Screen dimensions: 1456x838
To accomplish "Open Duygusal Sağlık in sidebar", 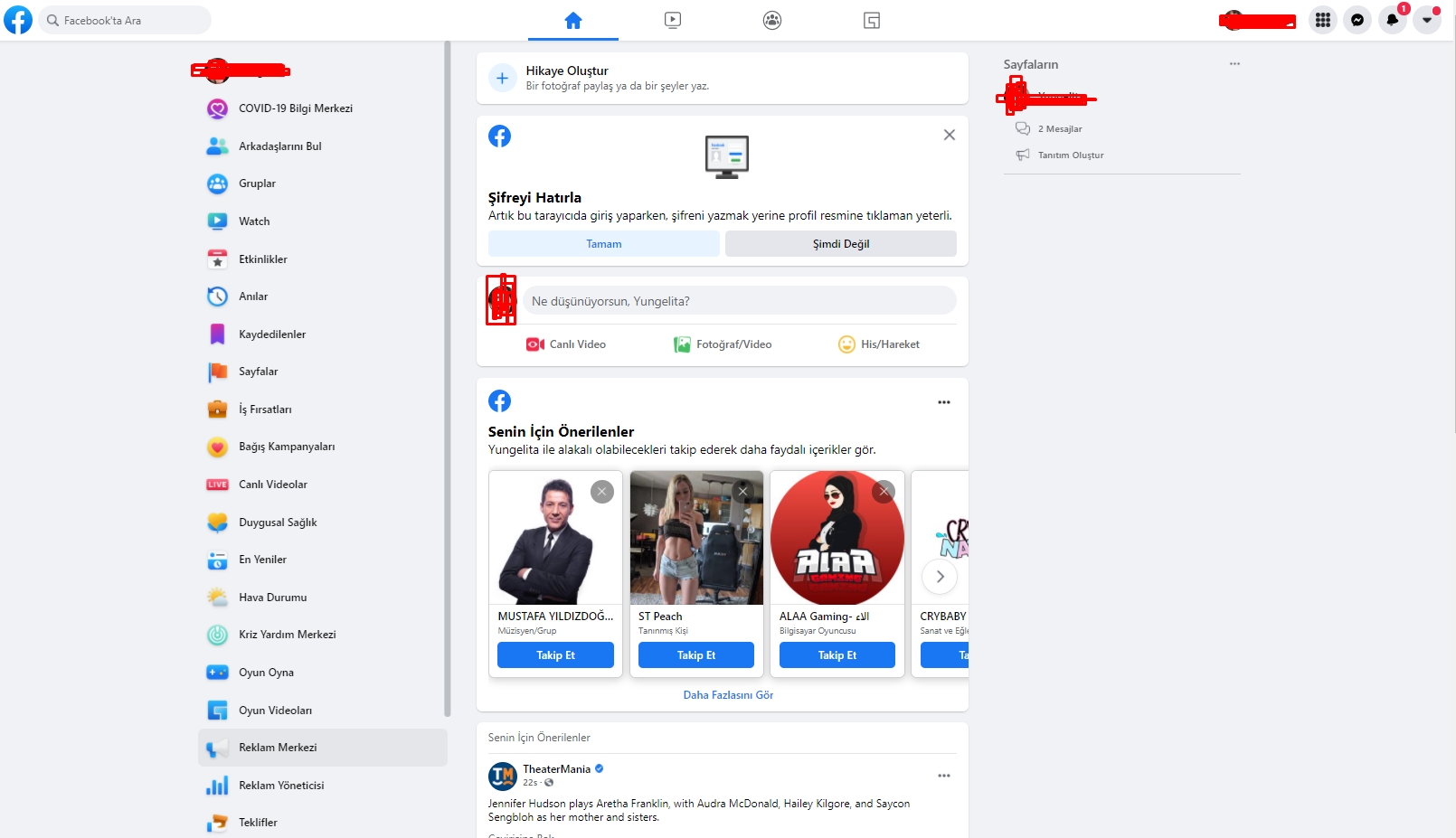I will click(x=323, y=523).
